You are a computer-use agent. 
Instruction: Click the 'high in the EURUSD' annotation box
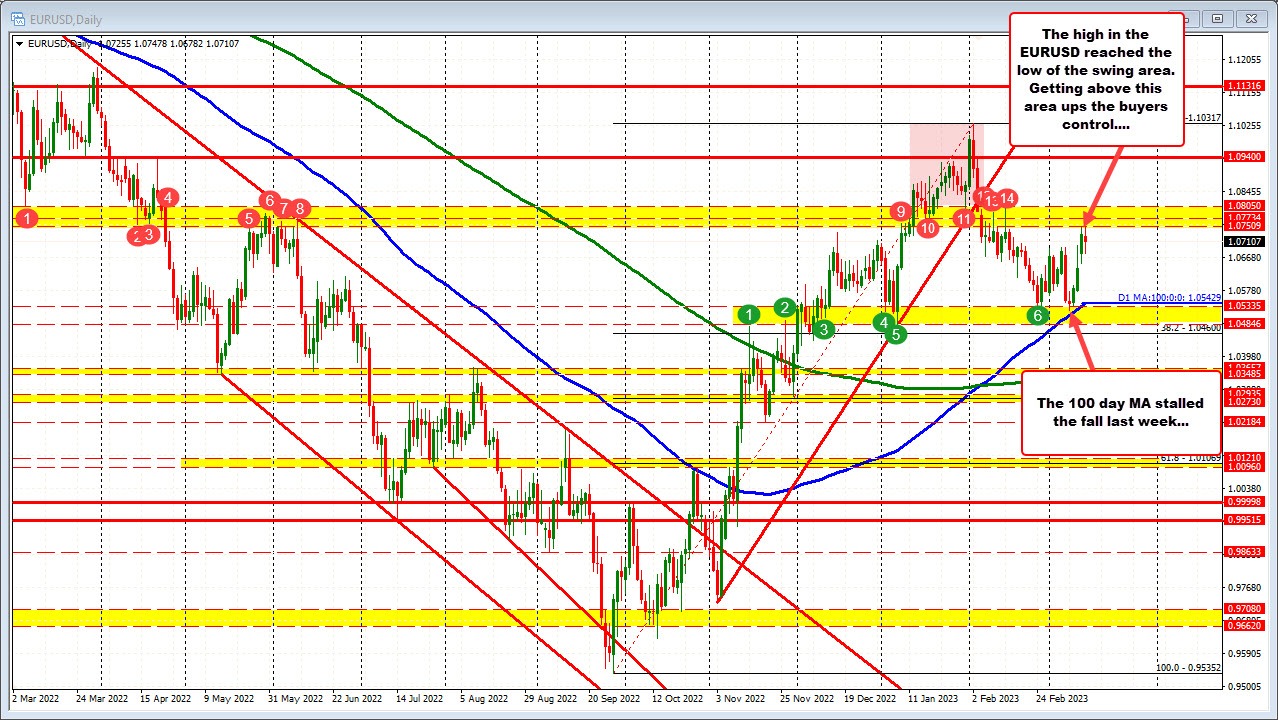[x=1098, y=78]
